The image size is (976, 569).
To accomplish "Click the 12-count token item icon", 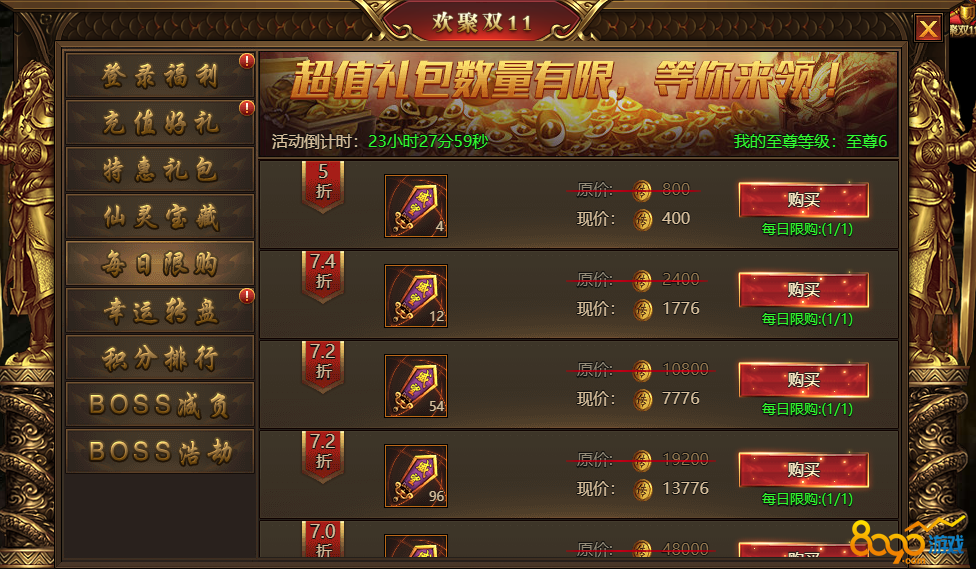I will (x=416, y=296).
